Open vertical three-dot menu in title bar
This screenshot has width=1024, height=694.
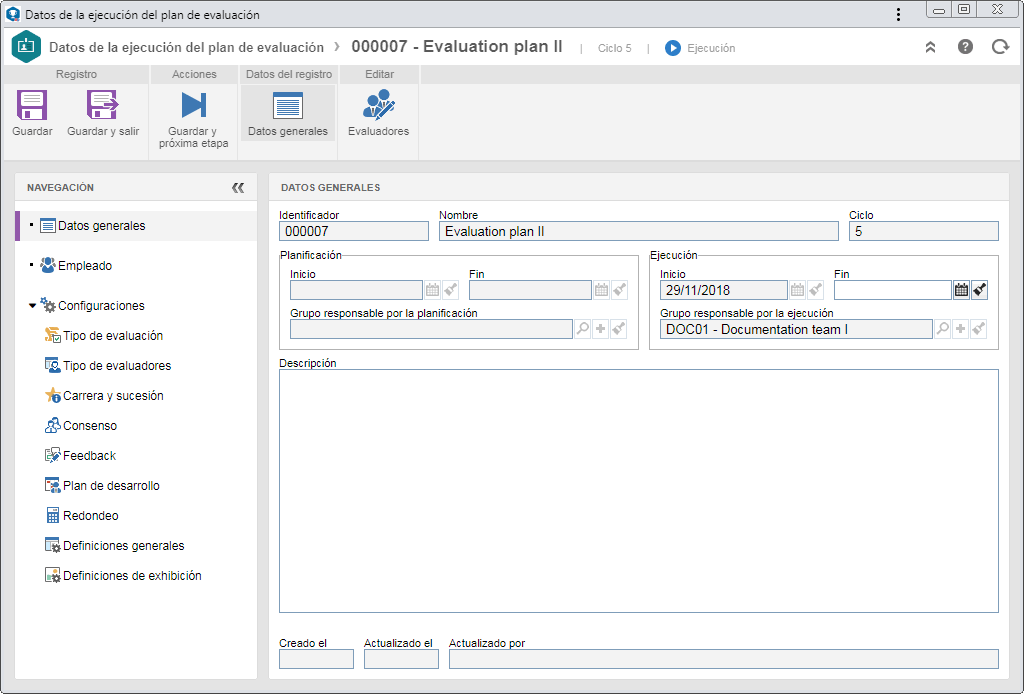coord(899,14)
